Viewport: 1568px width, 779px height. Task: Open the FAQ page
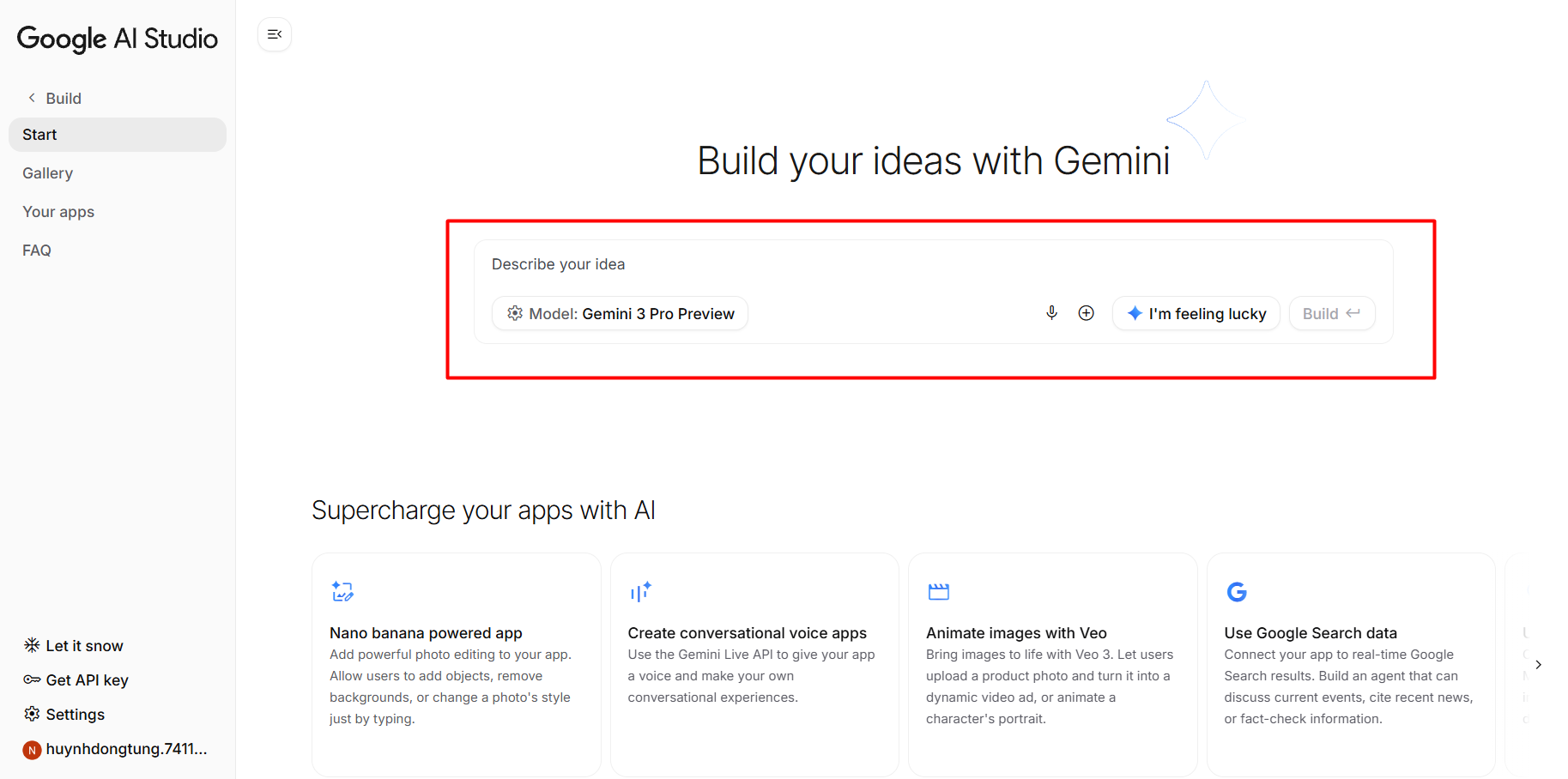click(x=37, y=251)
